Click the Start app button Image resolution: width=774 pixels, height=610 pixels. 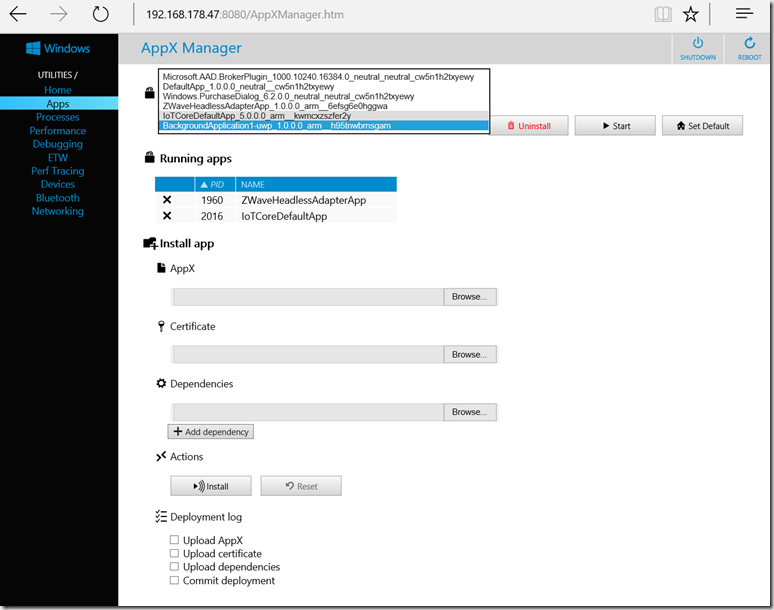615,126
